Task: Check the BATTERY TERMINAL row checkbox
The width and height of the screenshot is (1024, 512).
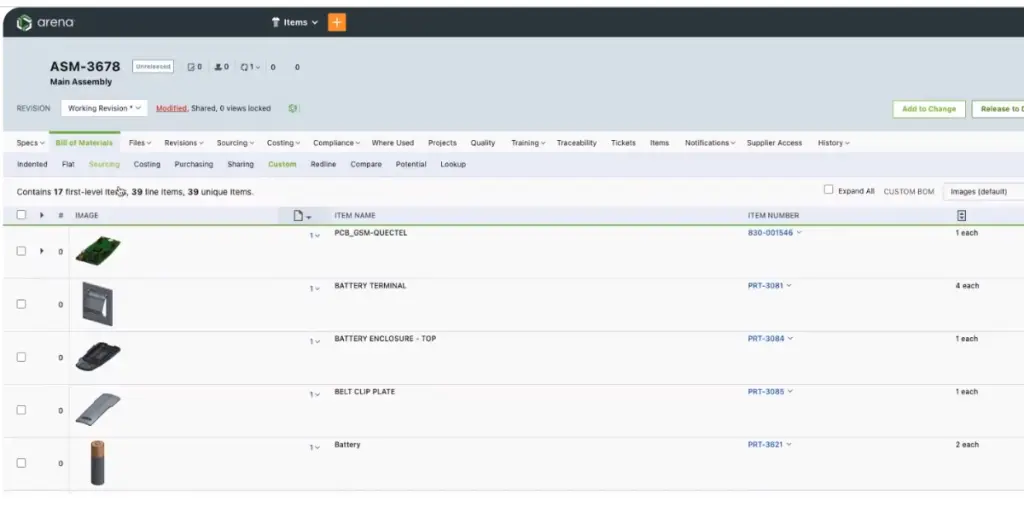Action: (x=21, y=304)
